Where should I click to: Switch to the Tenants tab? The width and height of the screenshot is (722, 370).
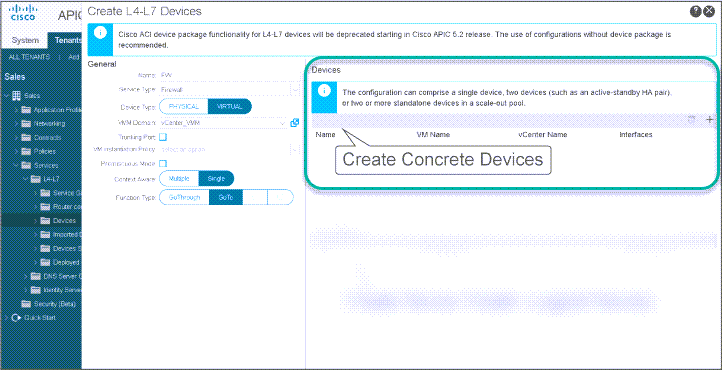[x=65, y=40]
